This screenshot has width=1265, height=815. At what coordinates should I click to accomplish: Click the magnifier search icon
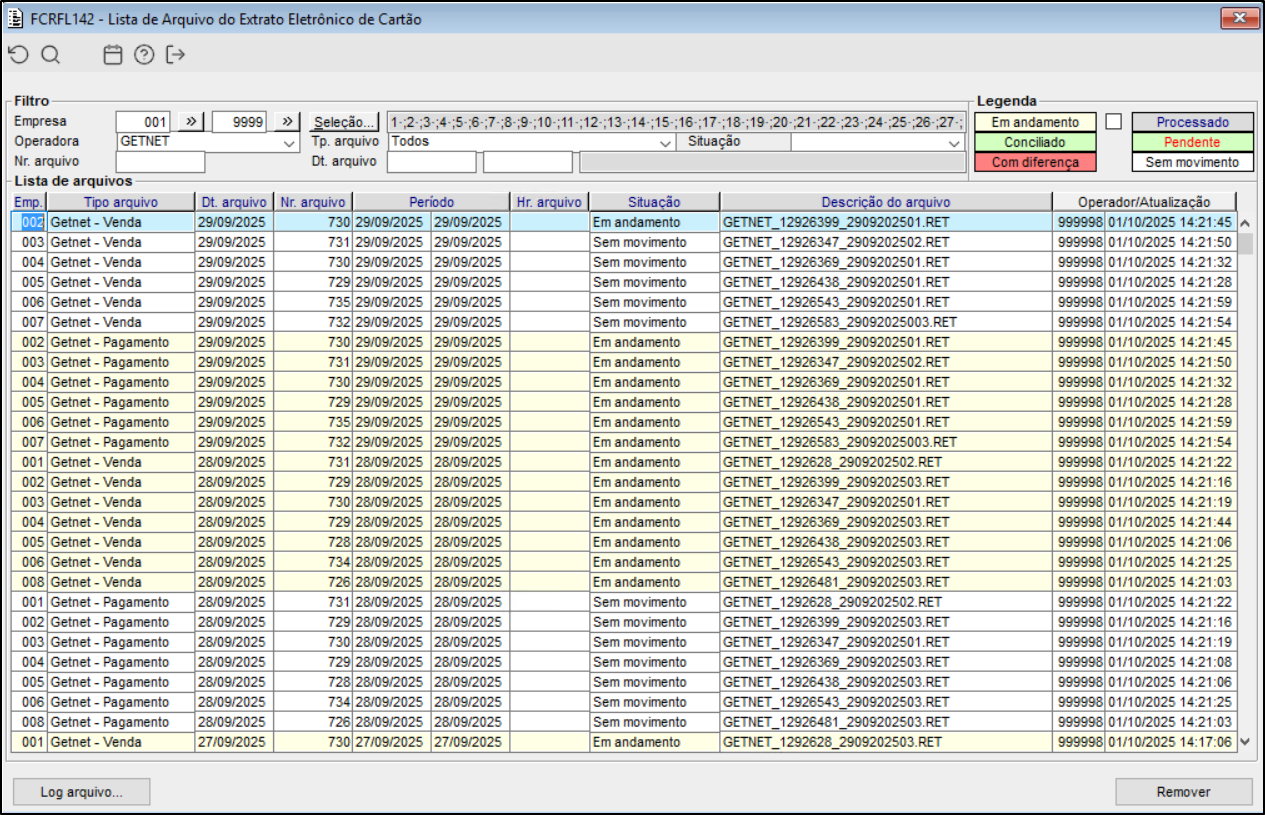50,55
